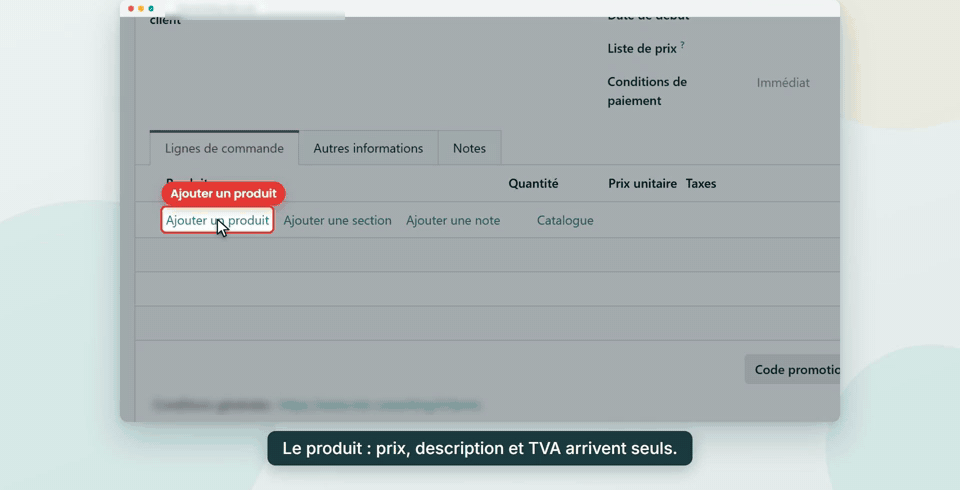Click the Liste de prix help question mark
960x490 pixels.
[x=683, y=45]
